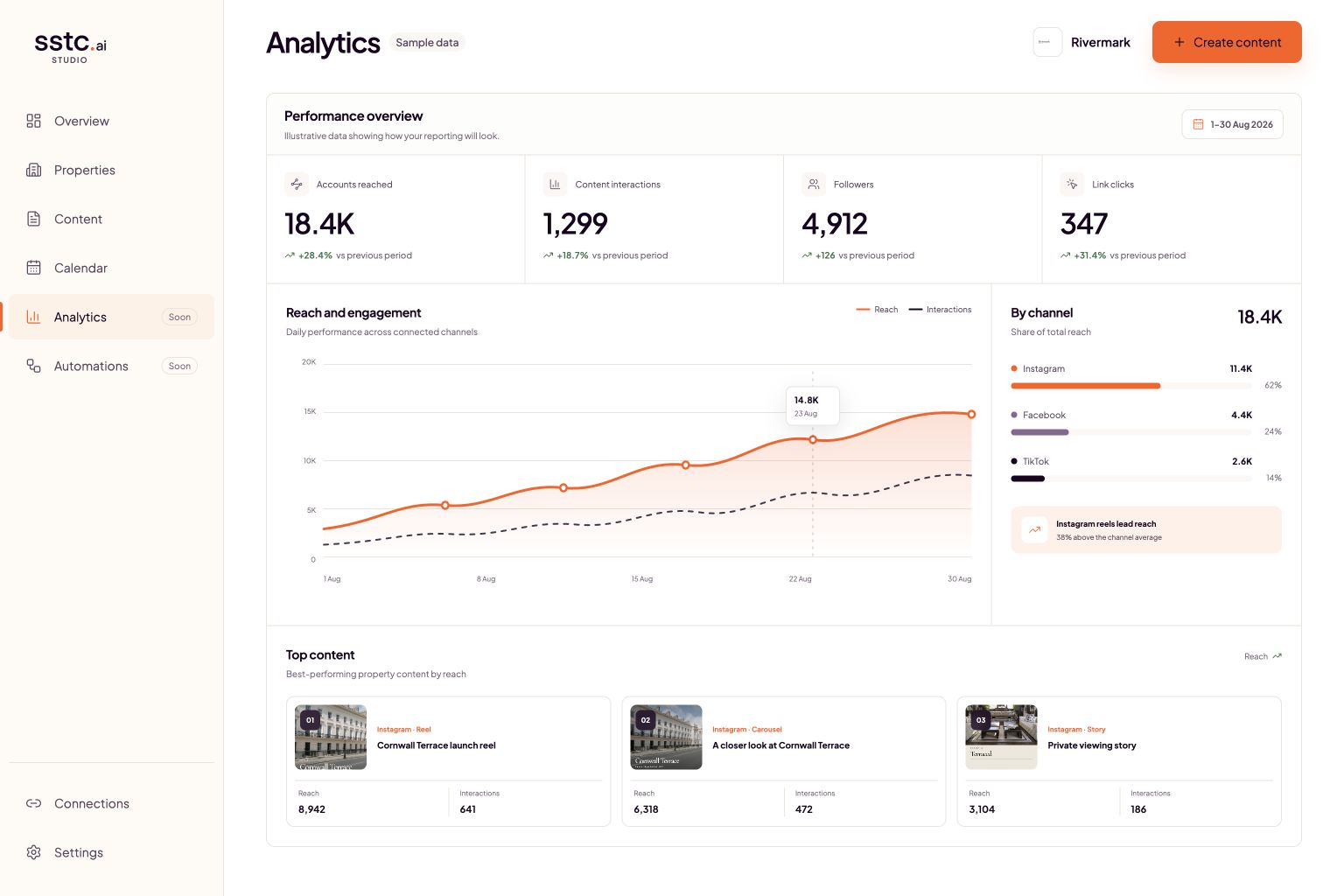Screen dimensions: 1344x896
Task: Open the 1–30 Aug 2026 date range picker
Action: point(1233,124)
